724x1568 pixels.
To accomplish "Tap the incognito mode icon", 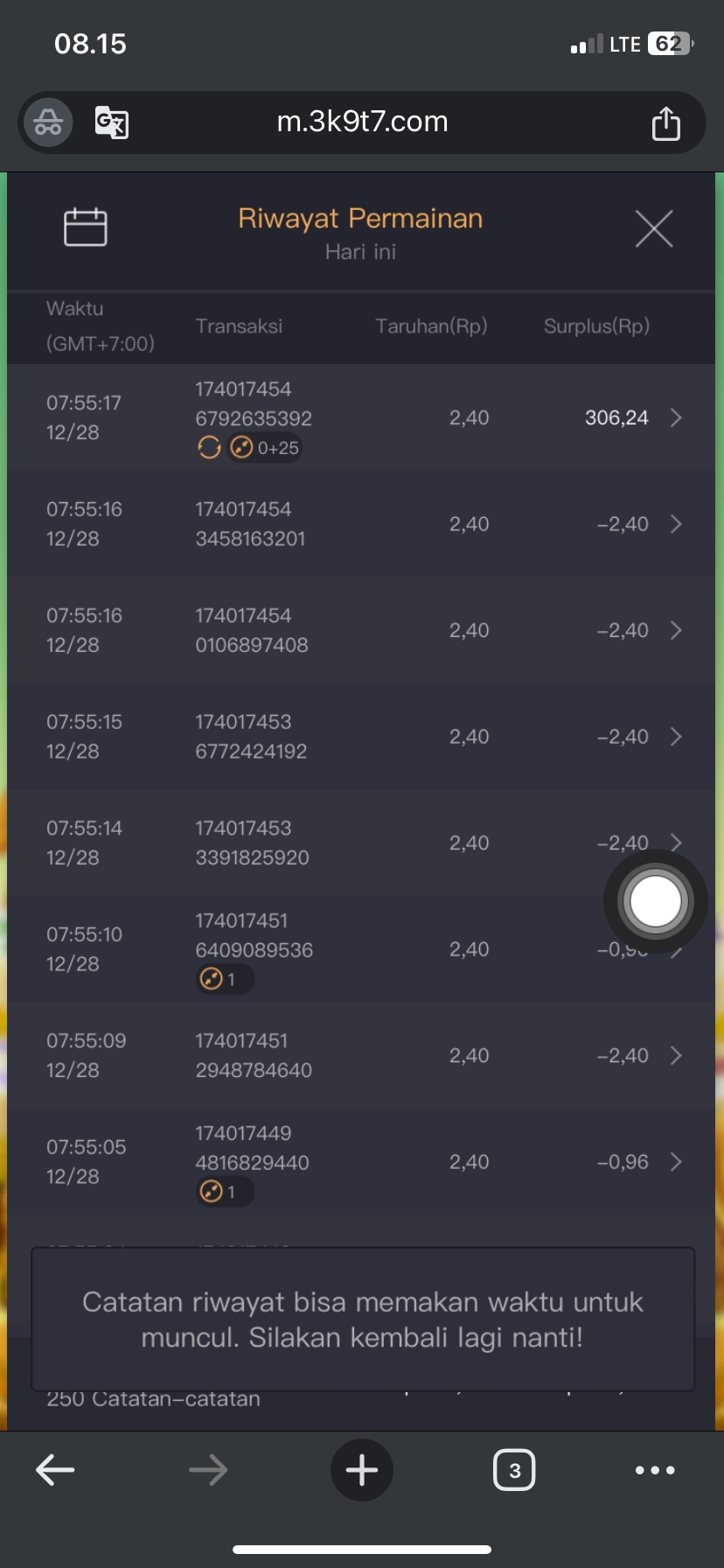I will pos(48,122).
